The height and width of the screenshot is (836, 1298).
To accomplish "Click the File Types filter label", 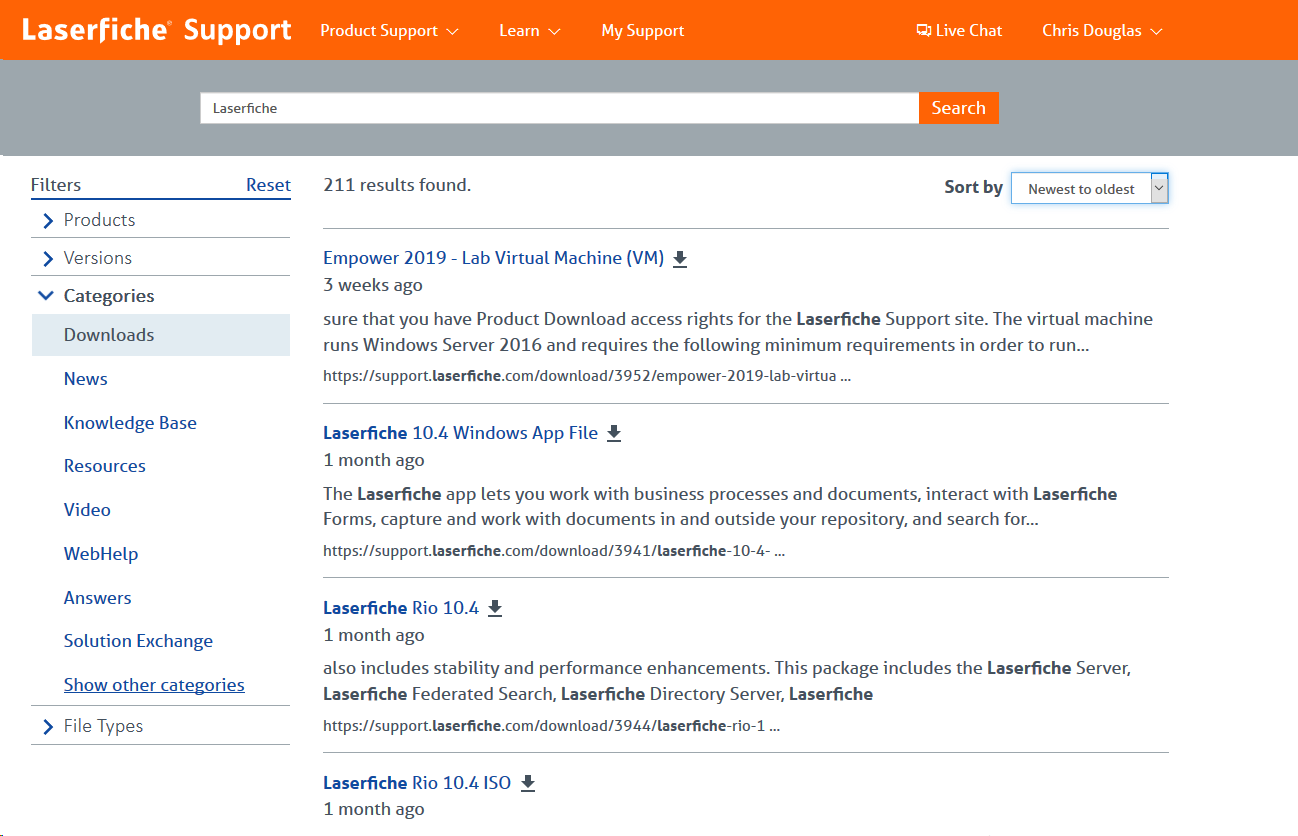I will click(103, 726).
